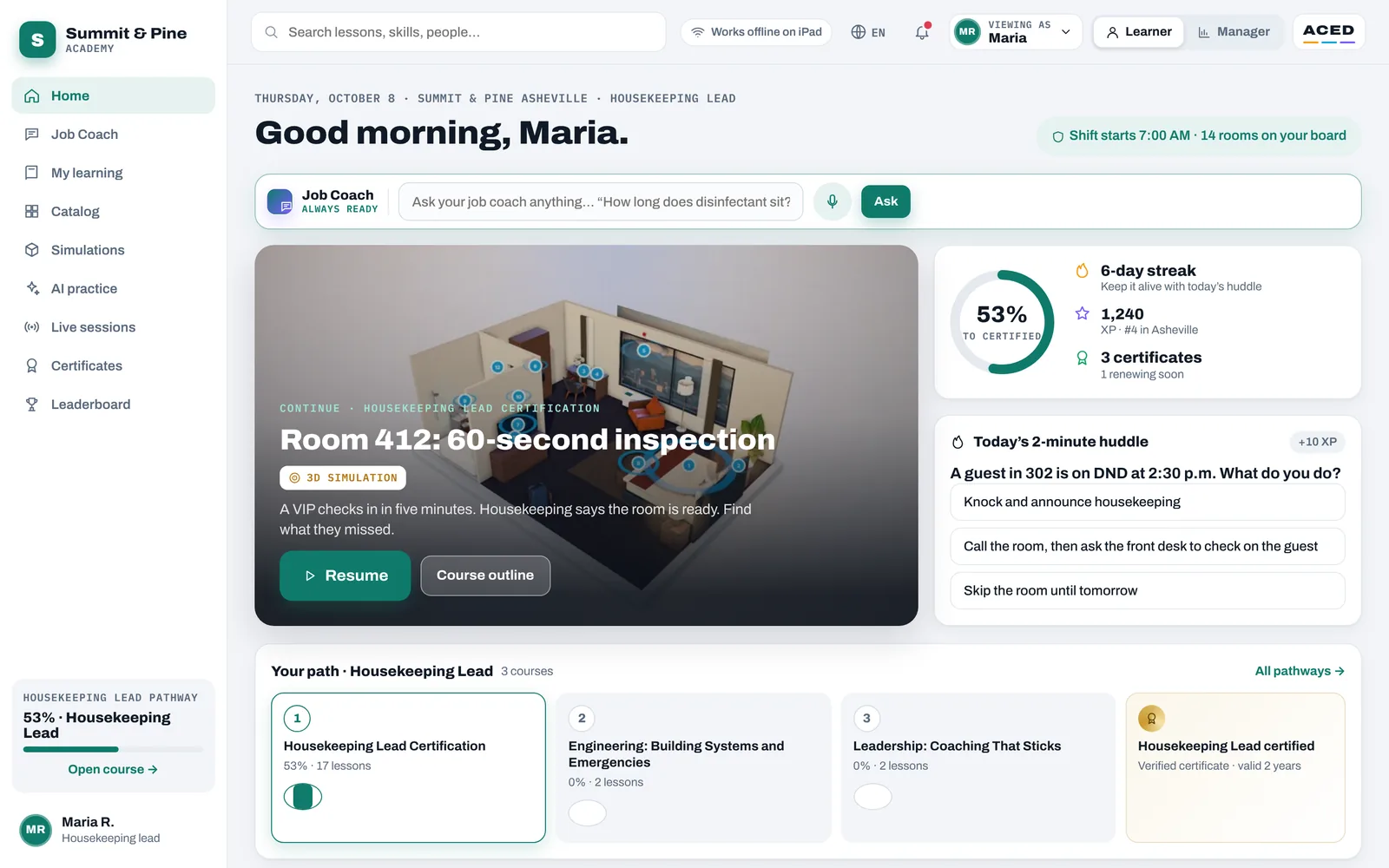
Task: Click the Housekeeping Lead pathway progress bar
Action: 114,749
